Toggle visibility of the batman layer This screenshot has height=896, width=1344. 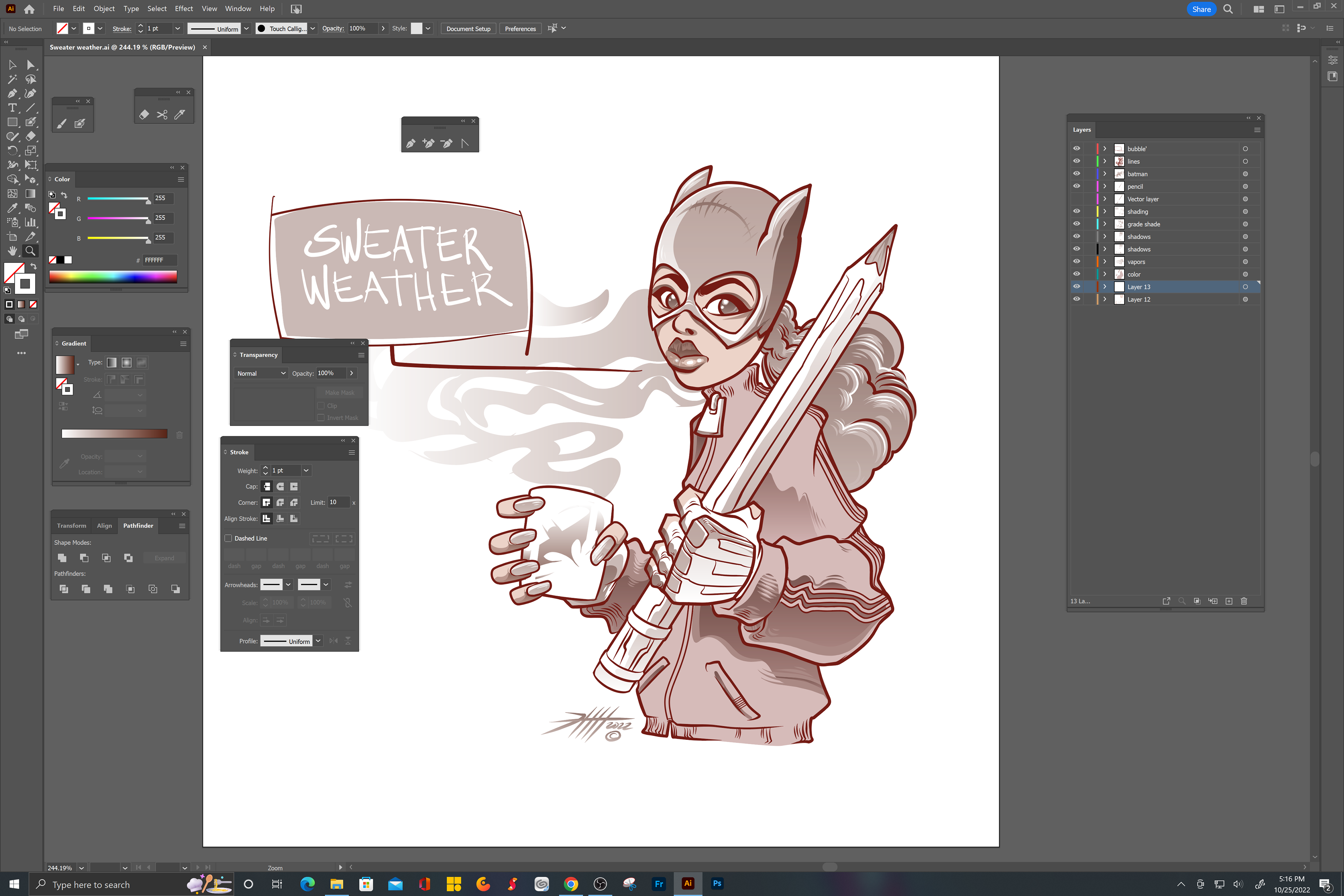pos(1077,174)
